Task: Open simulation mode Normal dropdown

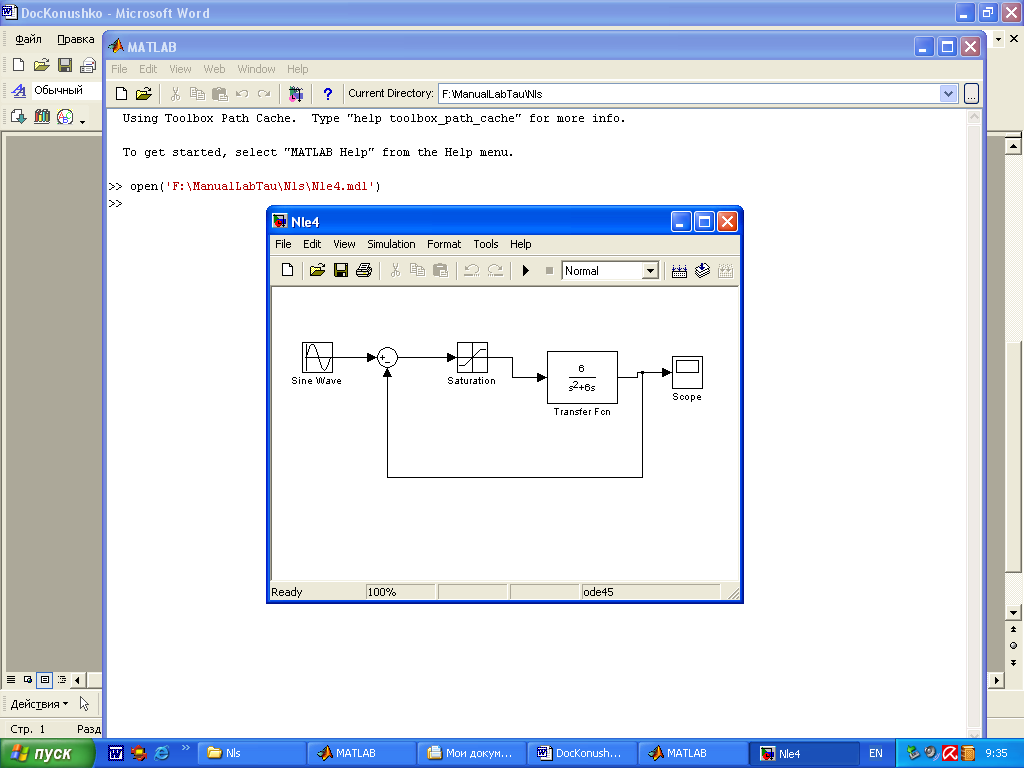Action: (650, 271)
